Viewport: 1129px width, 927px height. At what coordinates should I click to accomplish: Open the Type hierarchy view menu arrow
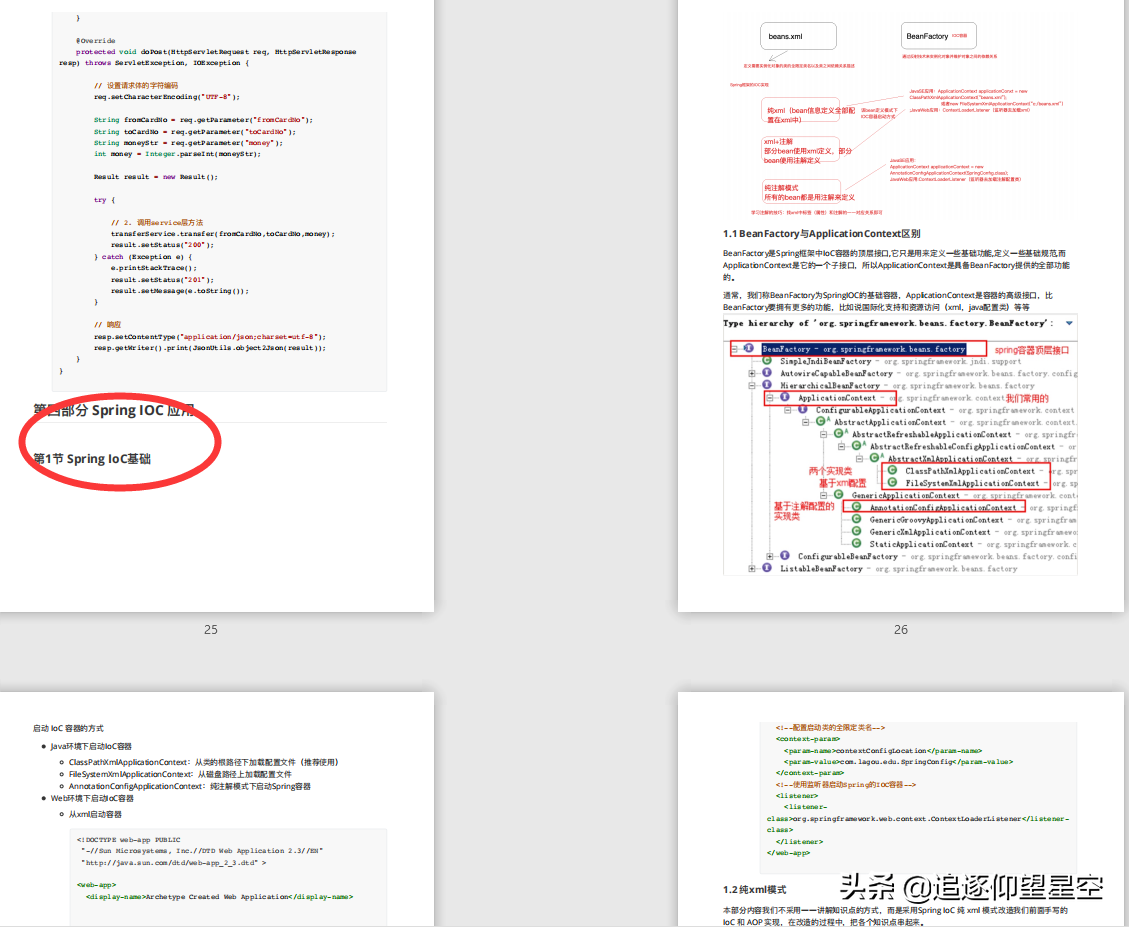1069,323
